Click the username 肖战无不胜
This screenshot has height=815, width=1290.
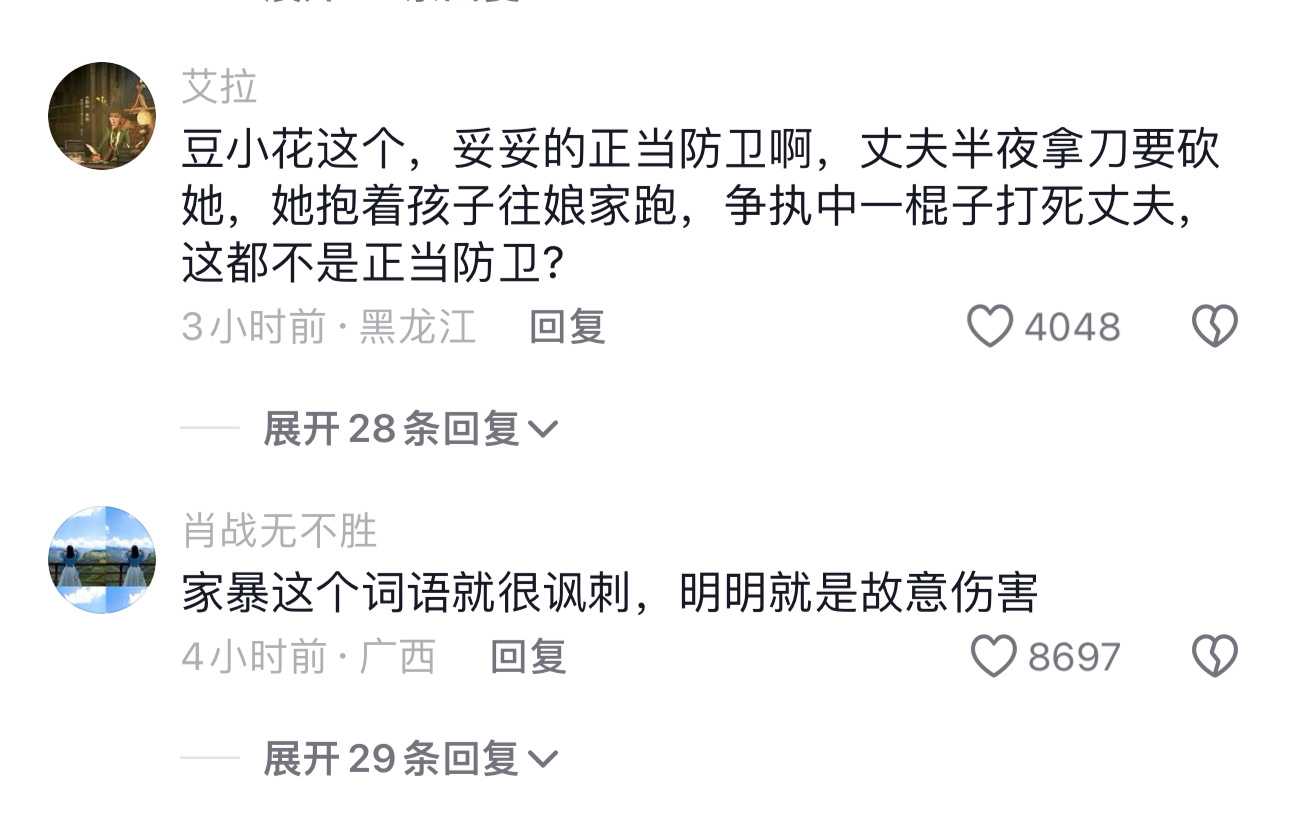point(280,531)
